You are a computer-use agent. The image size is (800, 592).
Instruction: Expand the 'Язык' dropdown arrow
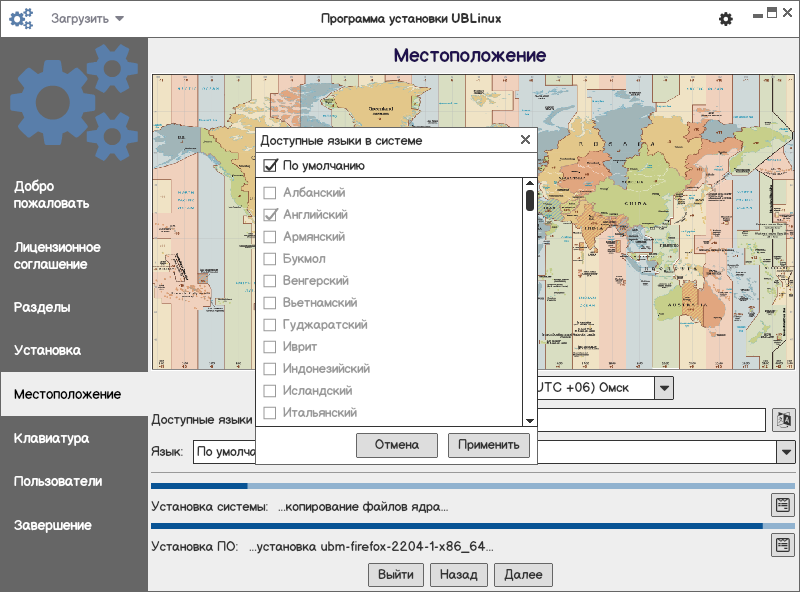coord(784,452)
